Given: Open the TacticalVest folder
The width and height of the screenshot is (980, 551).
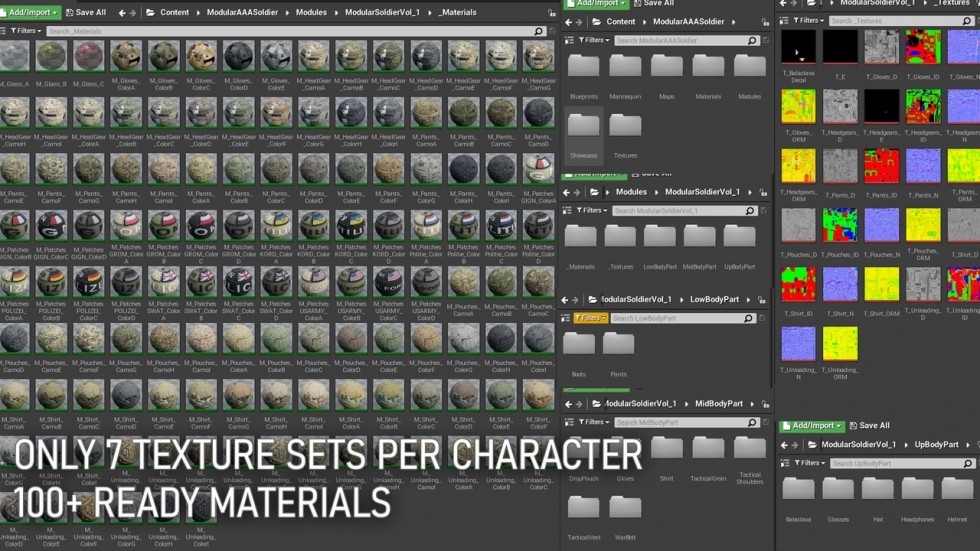Looking at the screenshot, I should [583, 507].
